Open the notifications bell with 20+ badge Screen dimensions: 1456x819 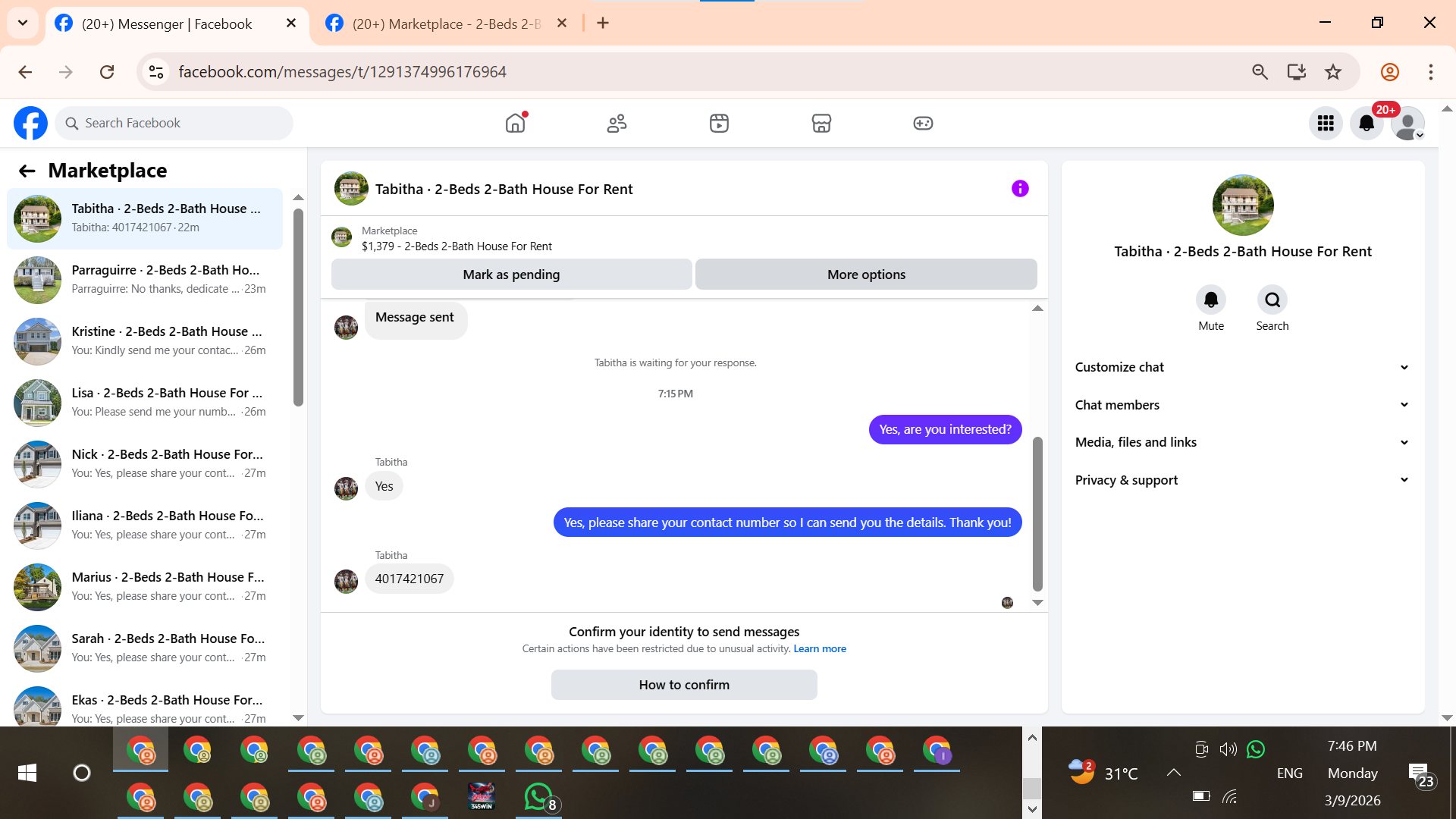click(1367, 123)
